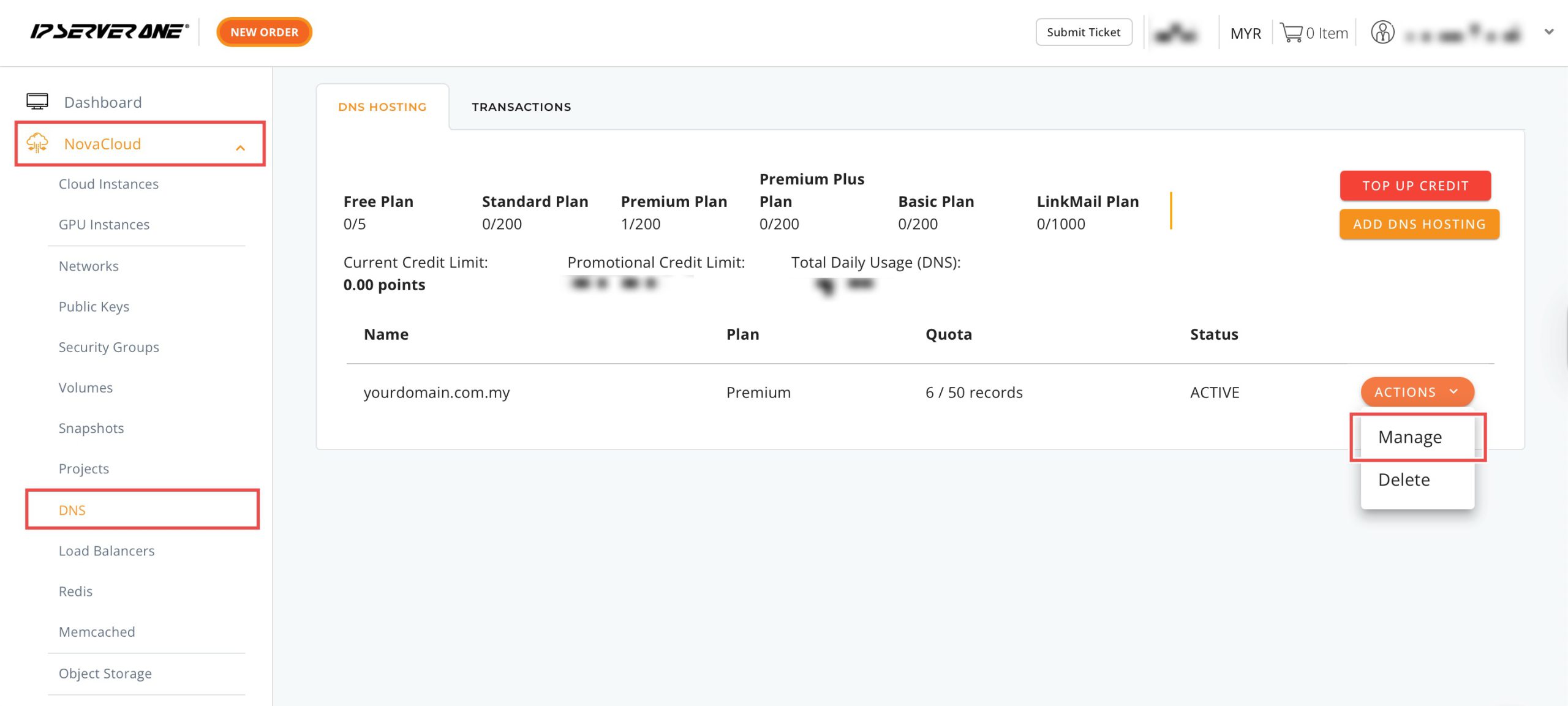This screenshot has height=706, width=1568.
Task: Click the Premium Plan 1/200 counter
Action: click(x=674, y=212)
